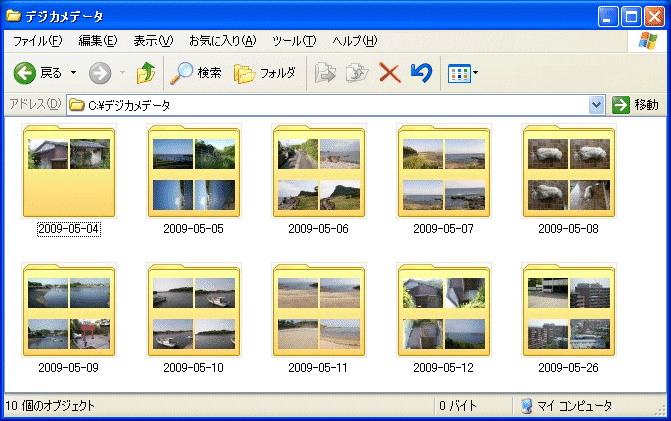Open the ツール(T) menu
This screenshot has height=421, width=671.
pos(294,41)
